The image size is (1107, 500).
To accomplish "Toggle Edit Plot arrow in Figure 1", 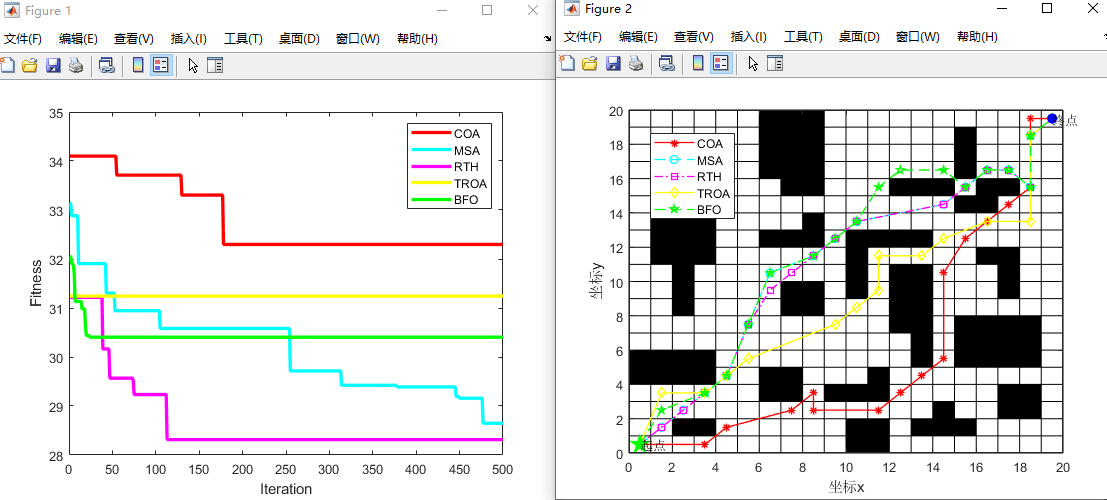I will pos(192,66).
